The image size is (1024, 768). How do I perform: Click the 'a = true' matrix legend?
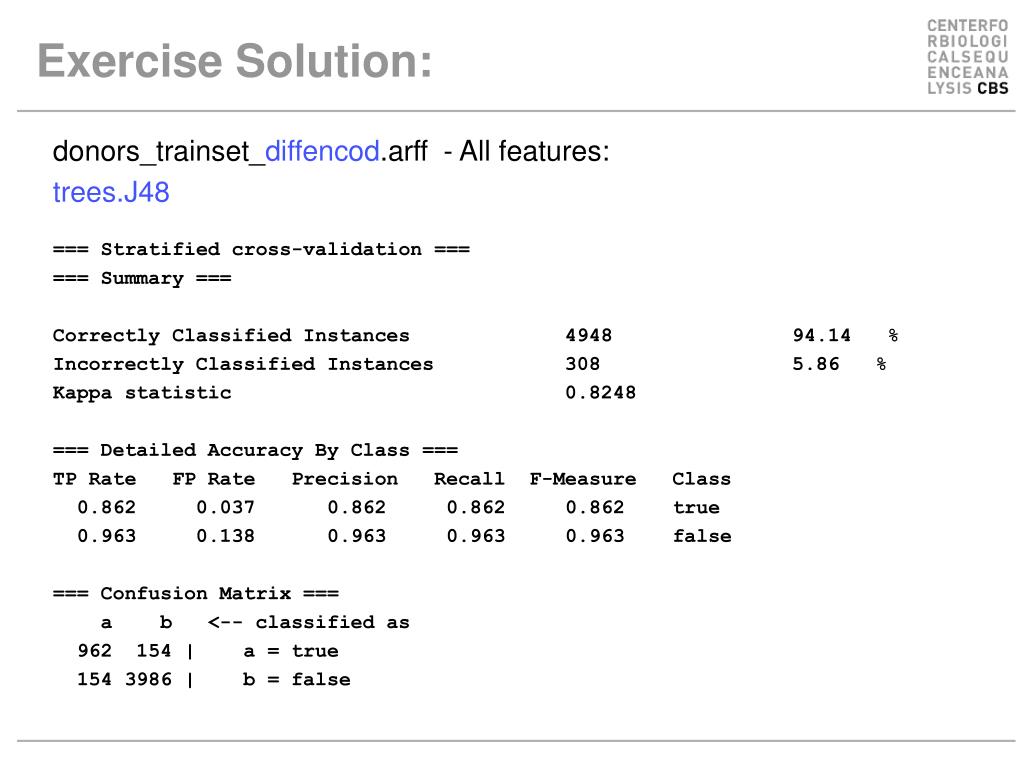(291, 651)
